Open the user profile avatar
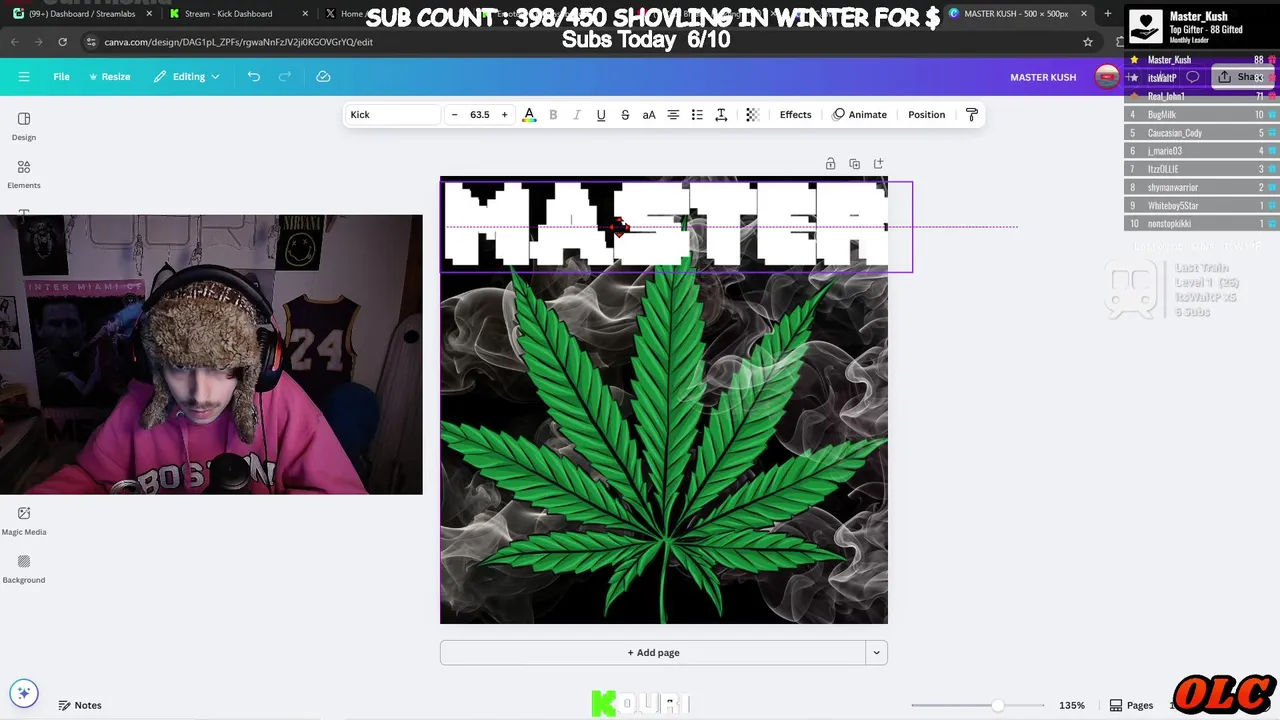 (x=1107, y=77)
